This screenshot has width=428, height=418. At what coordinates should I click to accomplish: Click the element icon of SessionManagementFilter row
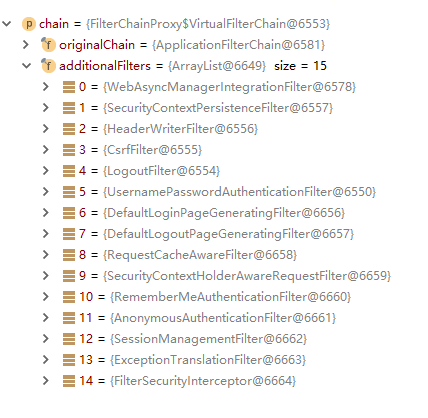pyautogui.click(x=69, y=339)
